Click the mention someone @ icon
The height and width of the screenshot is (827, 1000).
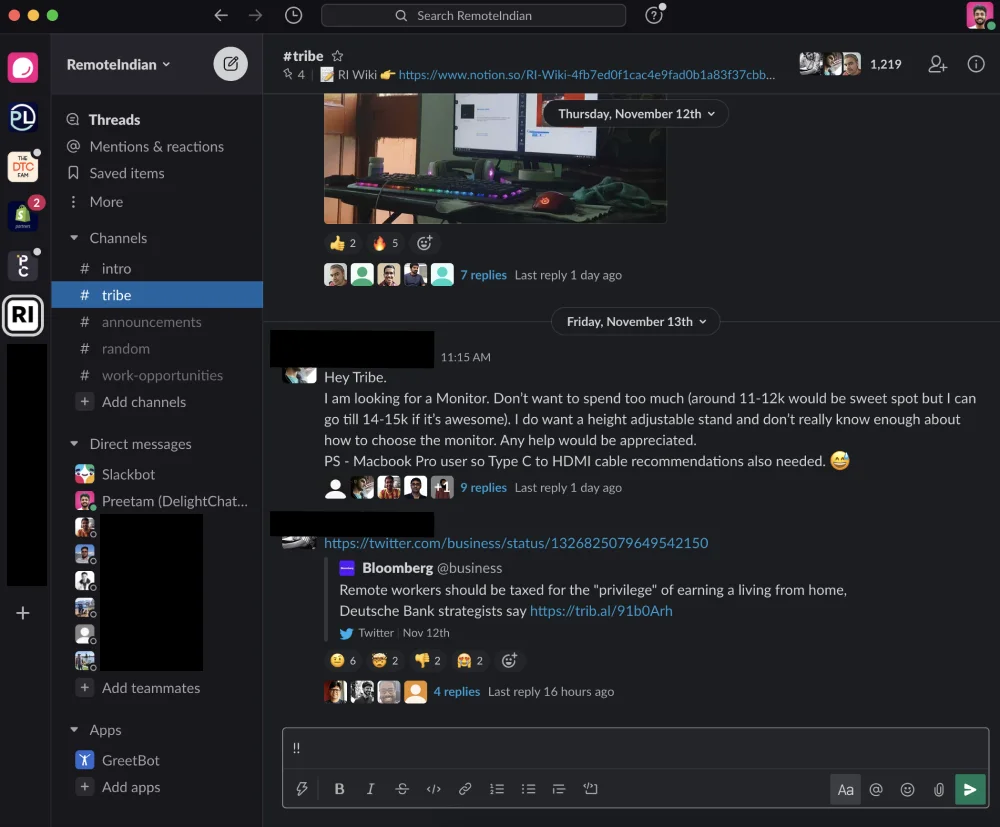(x=876, y=789)
